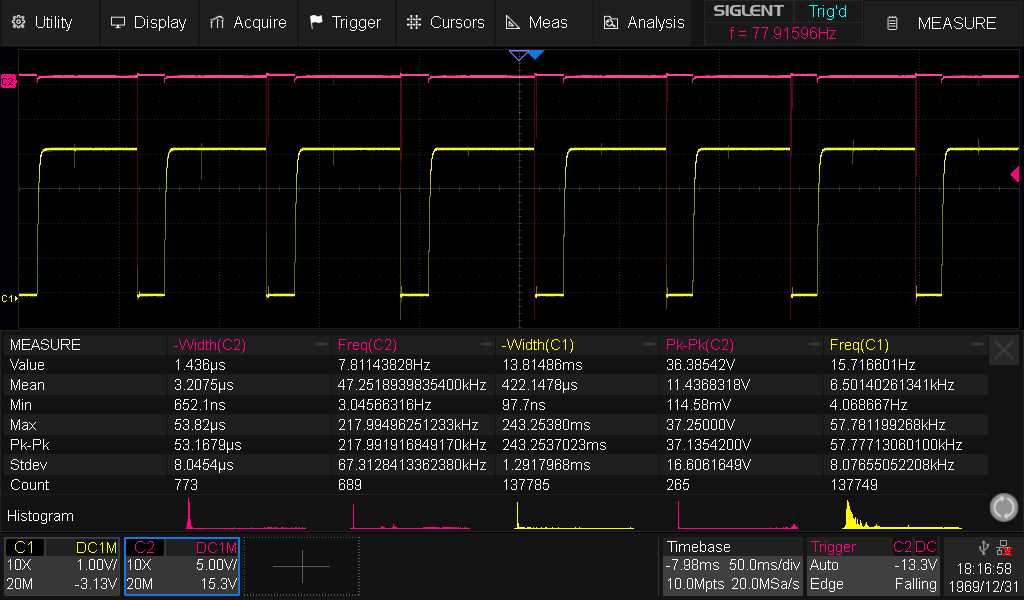Remove the -Width(C2) measurement column
1024x600 pixels.
(322, 345)
